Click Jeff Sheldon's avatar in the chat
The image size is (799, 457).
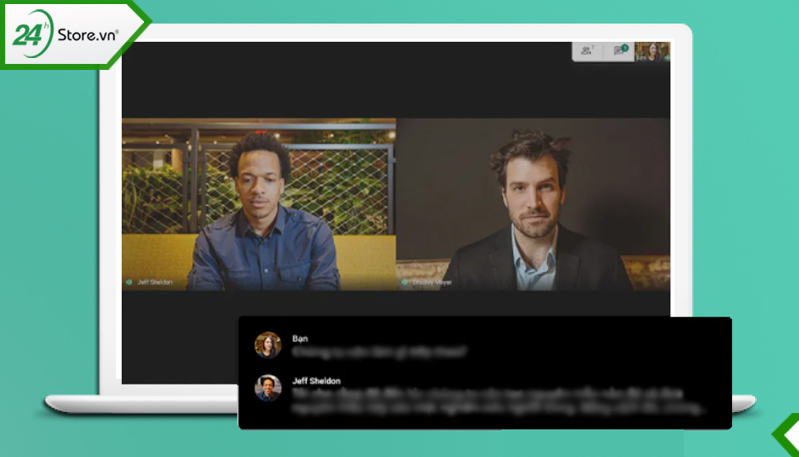tap(268, 388)
